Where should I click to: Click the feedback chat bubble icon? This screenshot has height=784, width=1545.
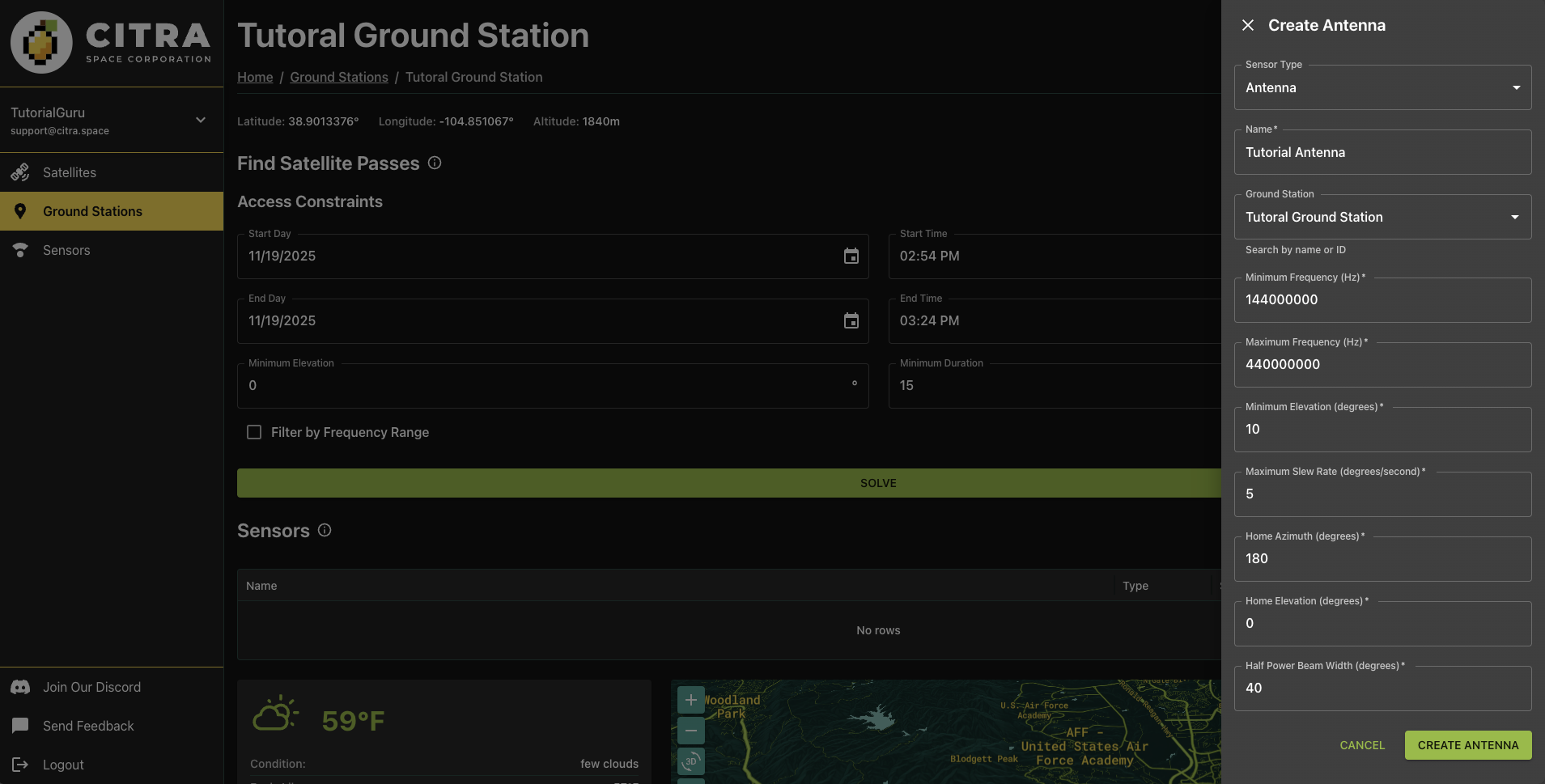[x=20, y=726]
